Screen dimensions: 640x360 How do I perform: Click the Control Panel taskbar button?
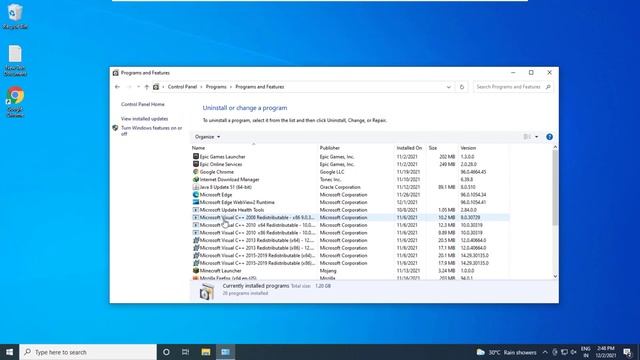[x=225, y=352]
